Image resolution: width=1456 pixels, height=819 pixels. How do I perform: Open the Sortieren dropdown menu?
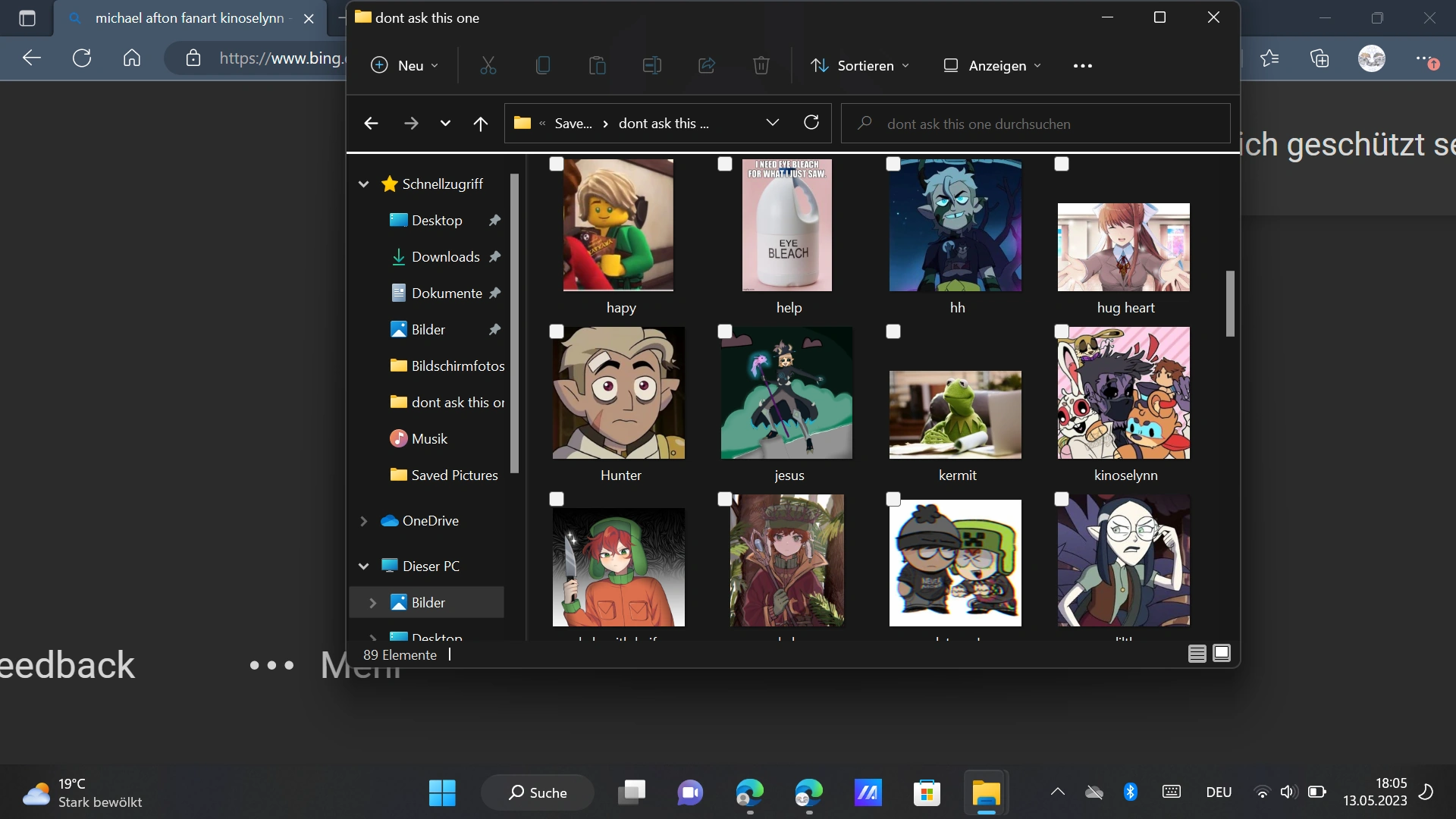coord(860,66)
